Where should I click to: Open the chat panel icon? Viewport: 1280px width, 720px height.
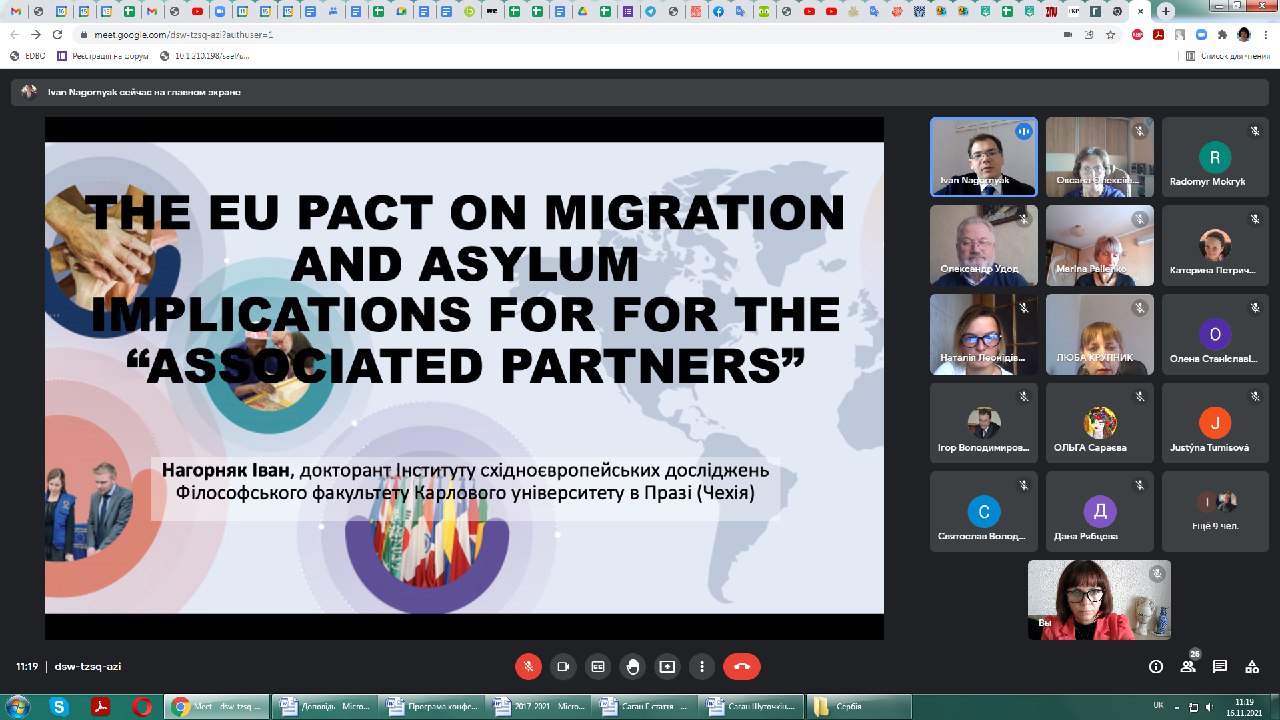tap(1220, 667)
